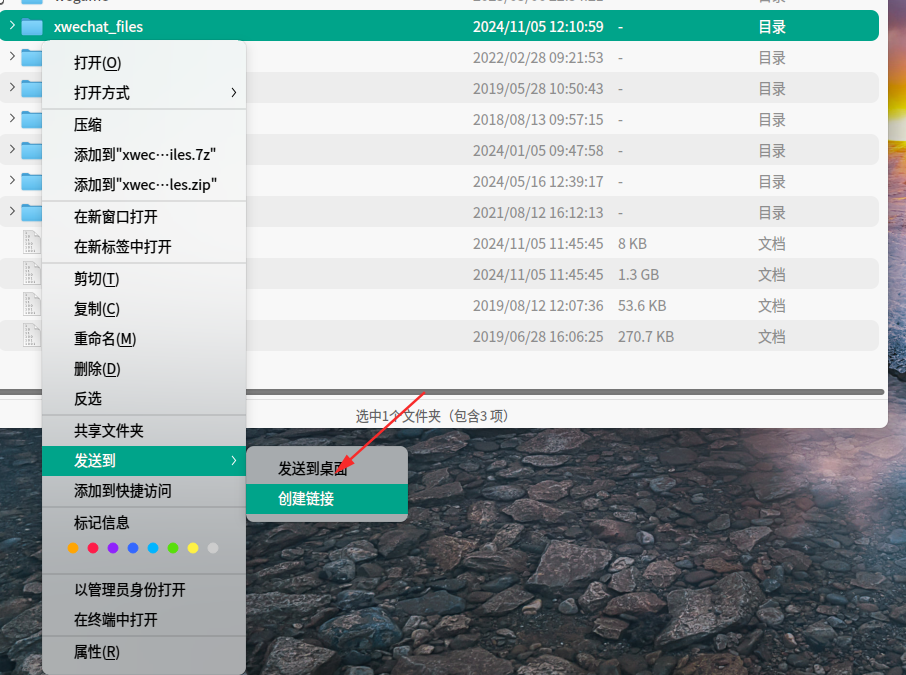Viewport: 906px width, 675px height.
Task: Click the 53.6 KB document file icon
Action: click(31, 304)
